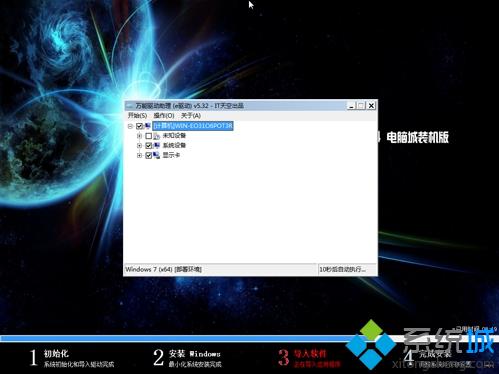Close the 万能驱动助理 window
This screenshot has width=499, height=374.
pos(371,106)
